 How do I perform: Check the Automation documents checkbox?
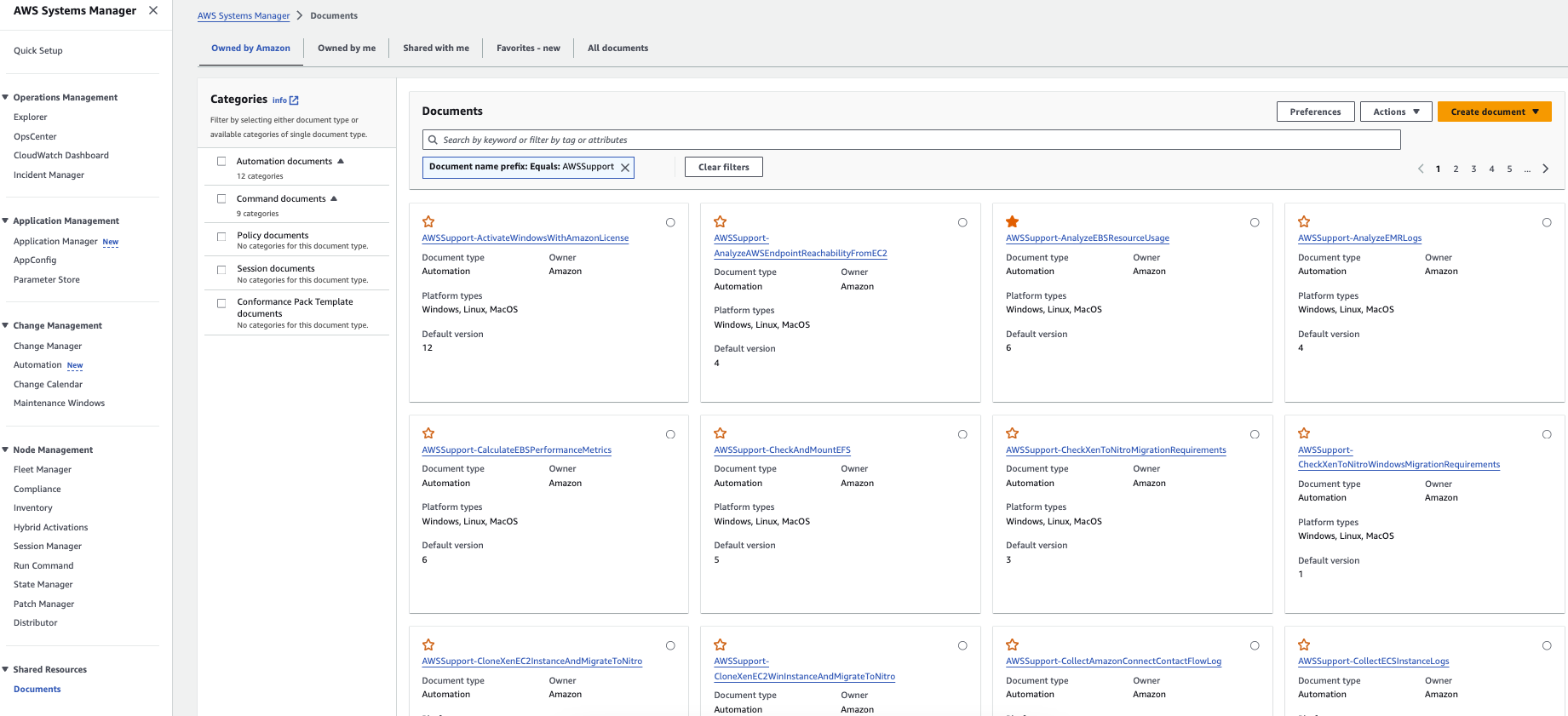(x=221, y=161)
